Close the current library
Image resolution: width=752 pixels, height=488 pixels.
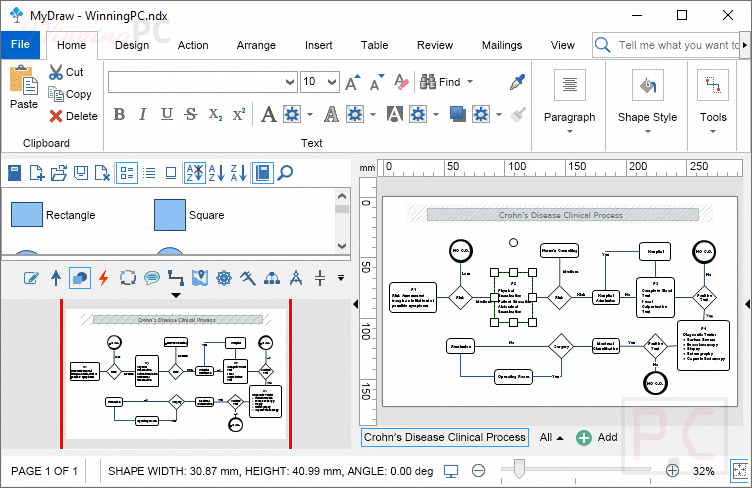point(102,173)
